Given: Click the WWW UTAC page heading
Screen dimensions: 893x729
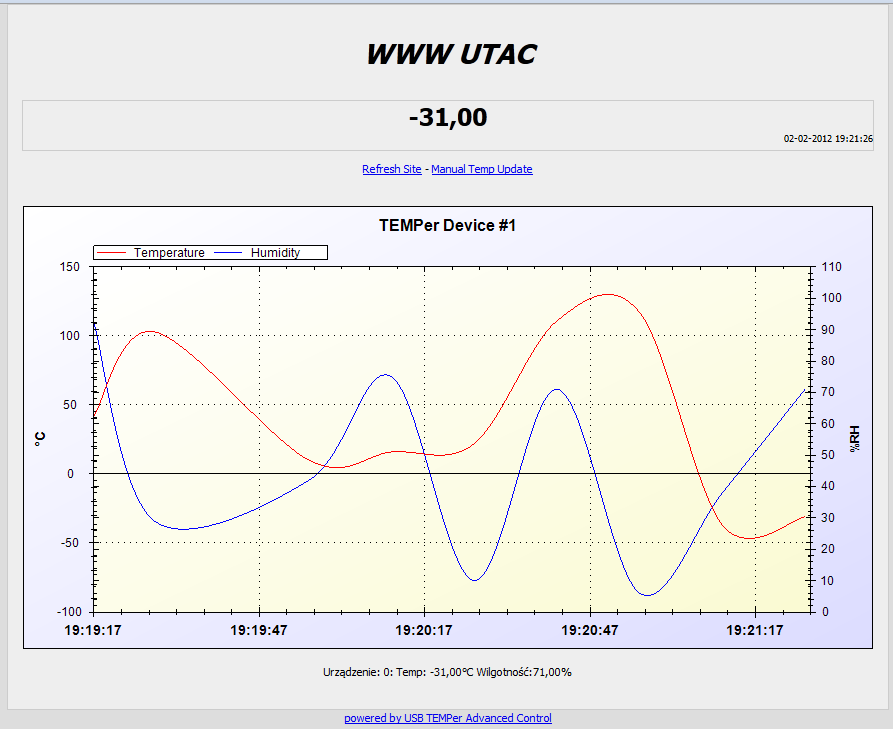Looking at the screenshot, I should [451, 54].
